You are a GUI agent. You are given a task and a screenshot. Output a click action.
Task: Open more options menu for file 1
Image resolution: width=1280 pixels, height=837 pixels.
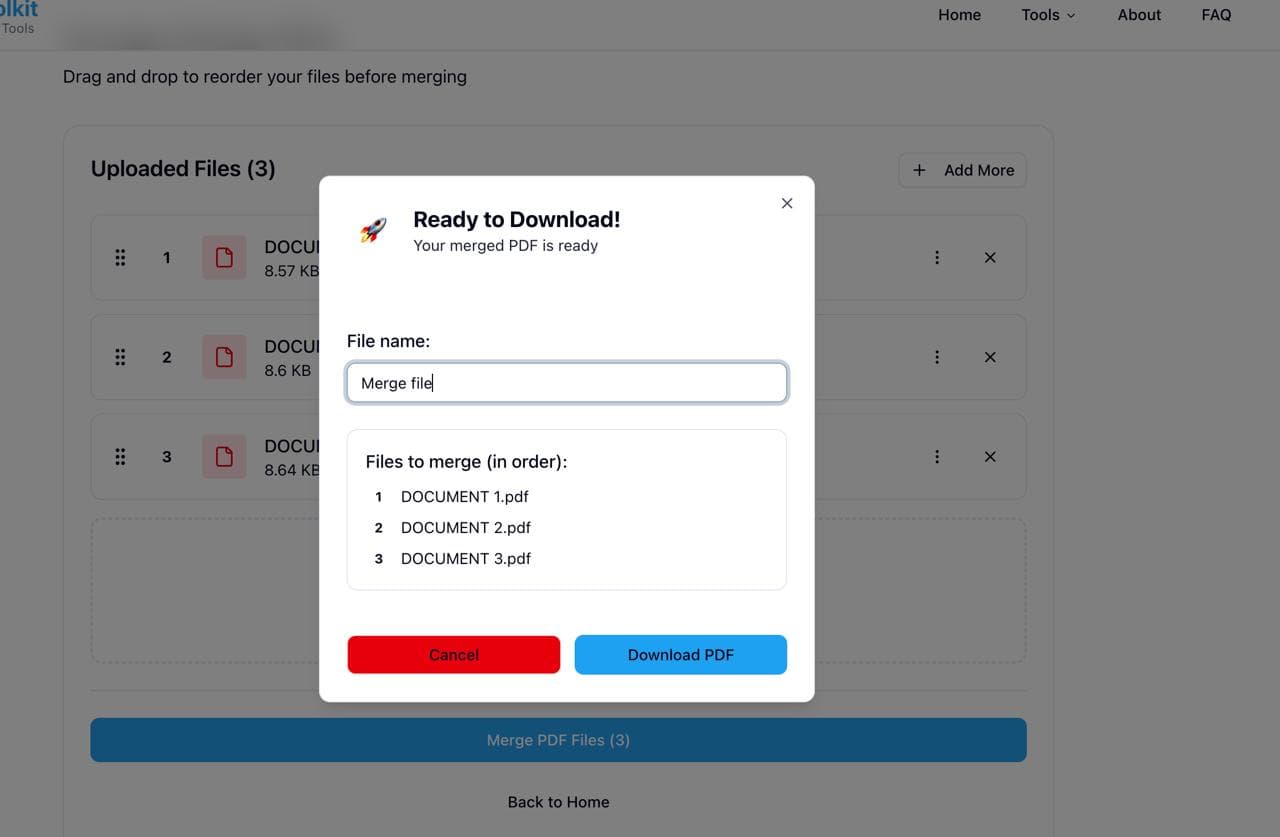click(x=937, y=257)
